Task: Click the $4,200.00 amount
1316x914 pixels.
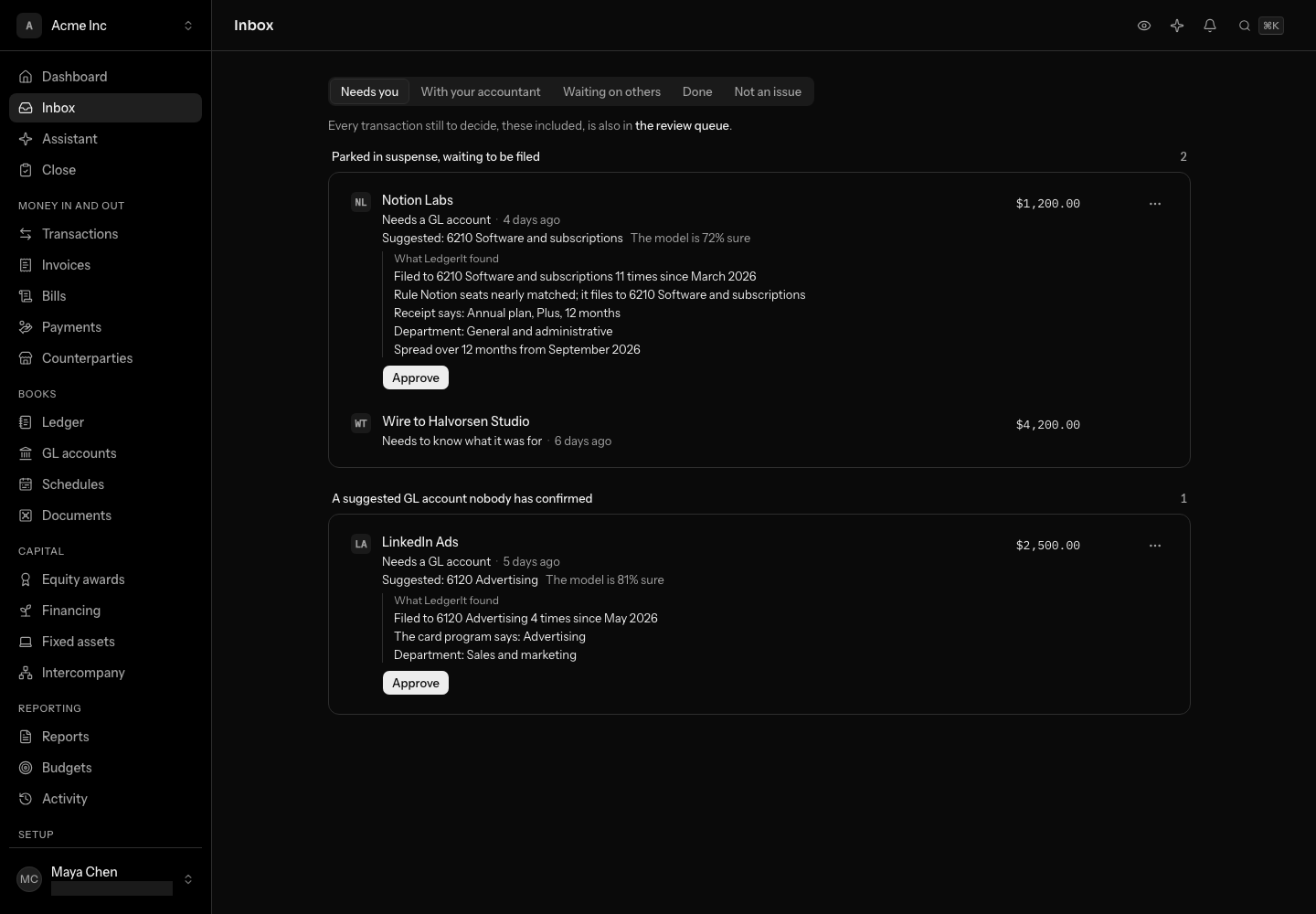Action: 1048,425
